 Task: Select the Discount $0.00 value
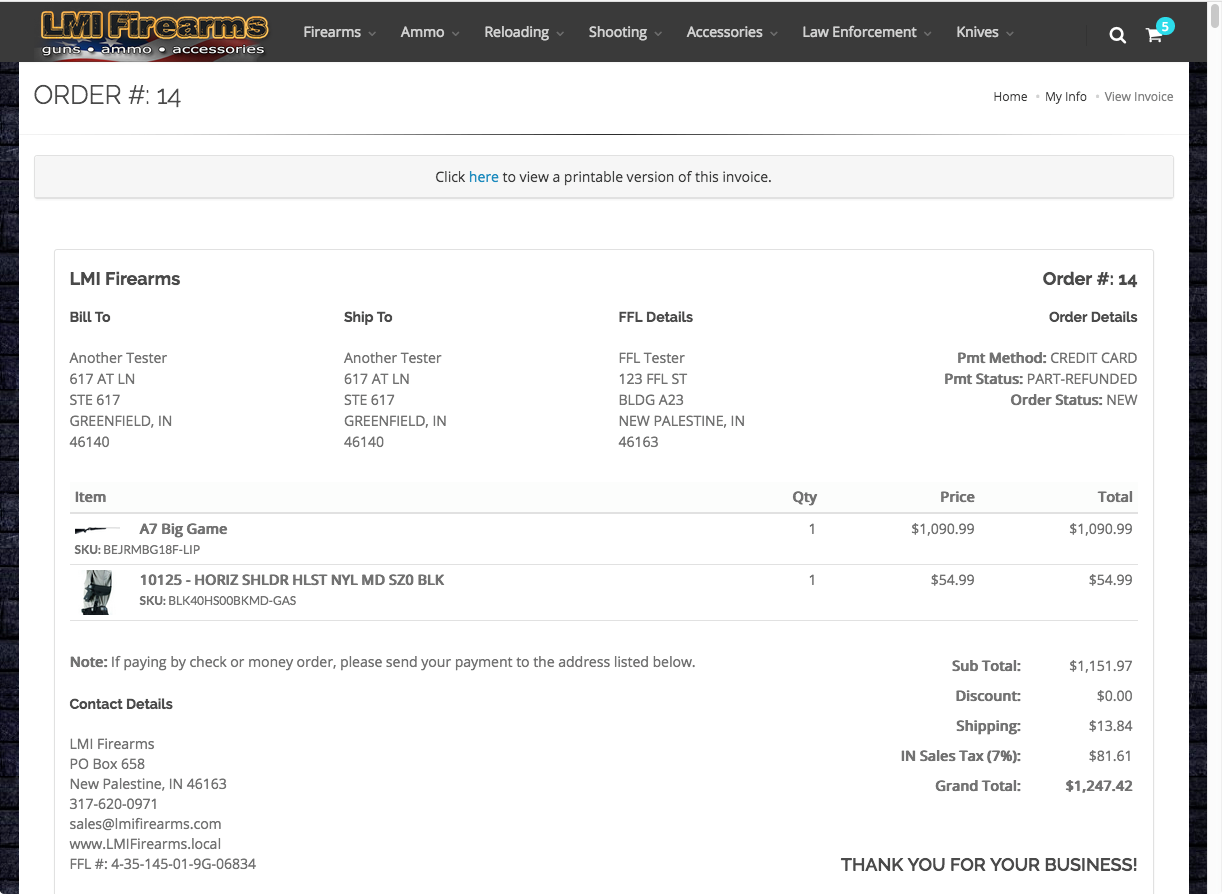(x=1115, y=696)
